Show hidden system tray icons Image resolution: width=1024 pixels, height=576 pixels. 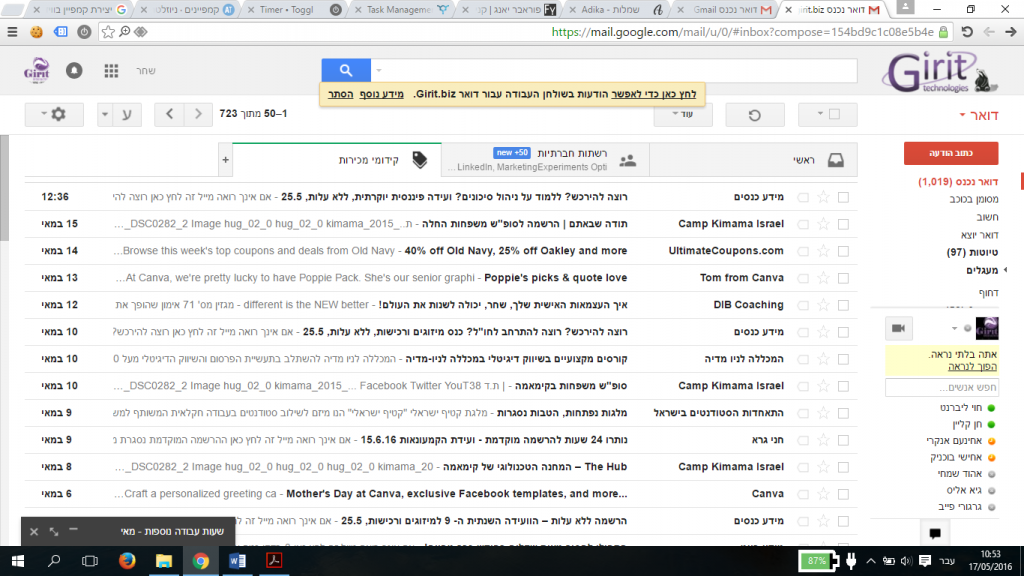coord(871,561)
